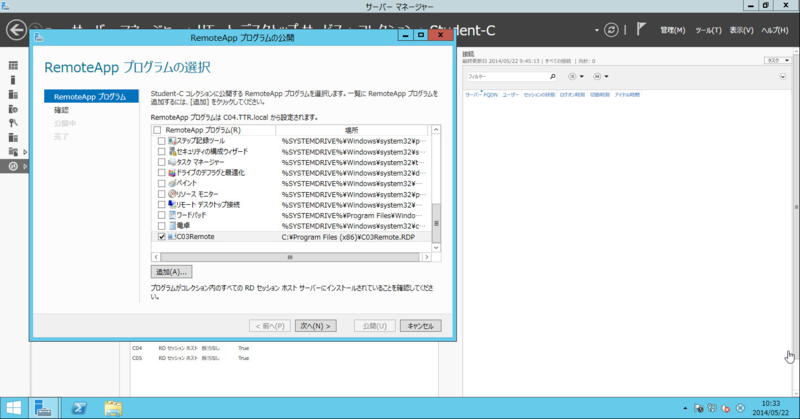800x419 pixels.
Task: Open 表示(V) menu
Action: click(x=741, y=30)
